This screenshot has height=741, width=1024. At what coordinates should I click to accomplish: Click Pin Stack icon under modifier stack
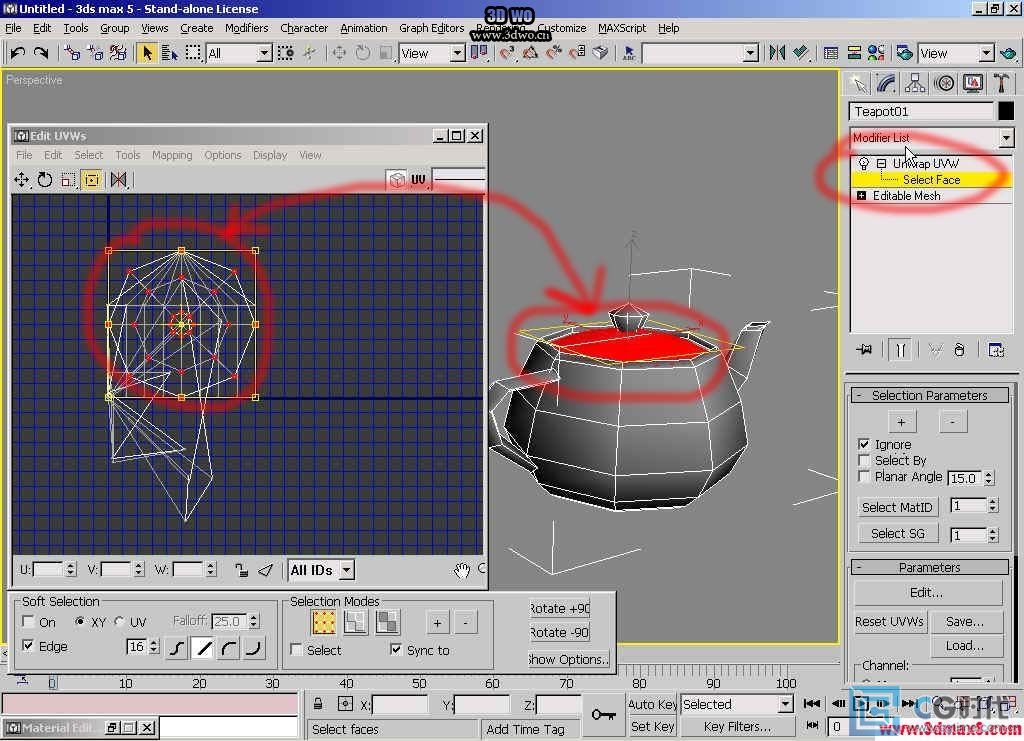(864, 350)
